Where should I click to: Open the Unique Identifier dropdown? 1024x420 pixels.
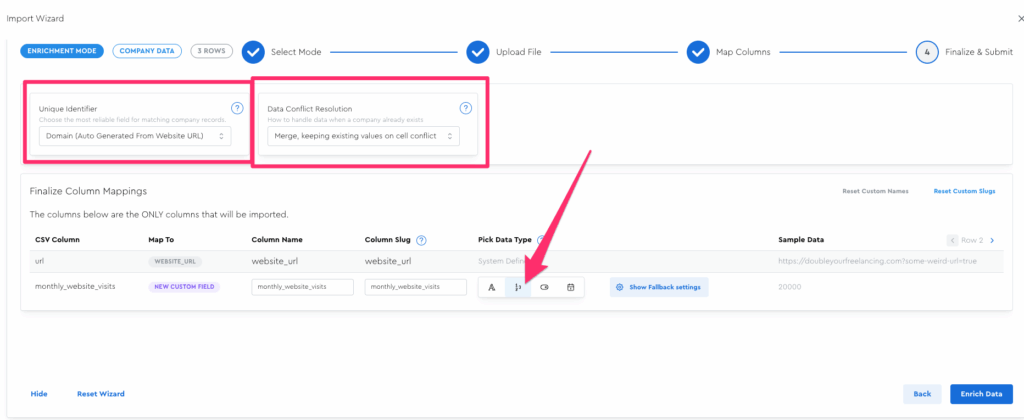[x=134, y=135]
